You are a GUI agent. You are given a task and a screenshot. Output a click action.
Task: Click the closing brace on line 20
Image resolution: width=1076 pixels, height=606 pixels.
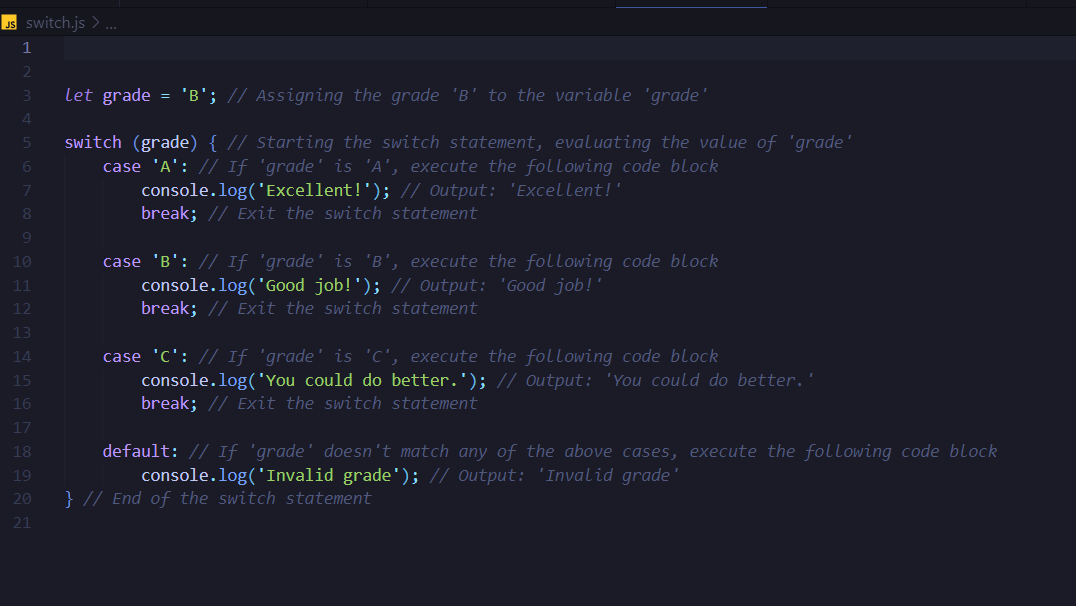point(68,498)
